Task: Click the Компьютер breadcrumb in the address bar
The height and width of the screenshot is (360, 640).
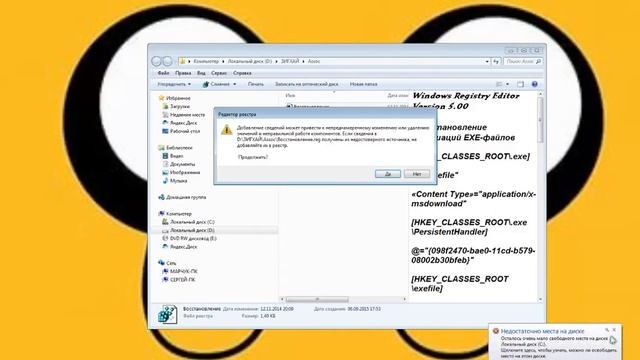Action: [206, 61]
